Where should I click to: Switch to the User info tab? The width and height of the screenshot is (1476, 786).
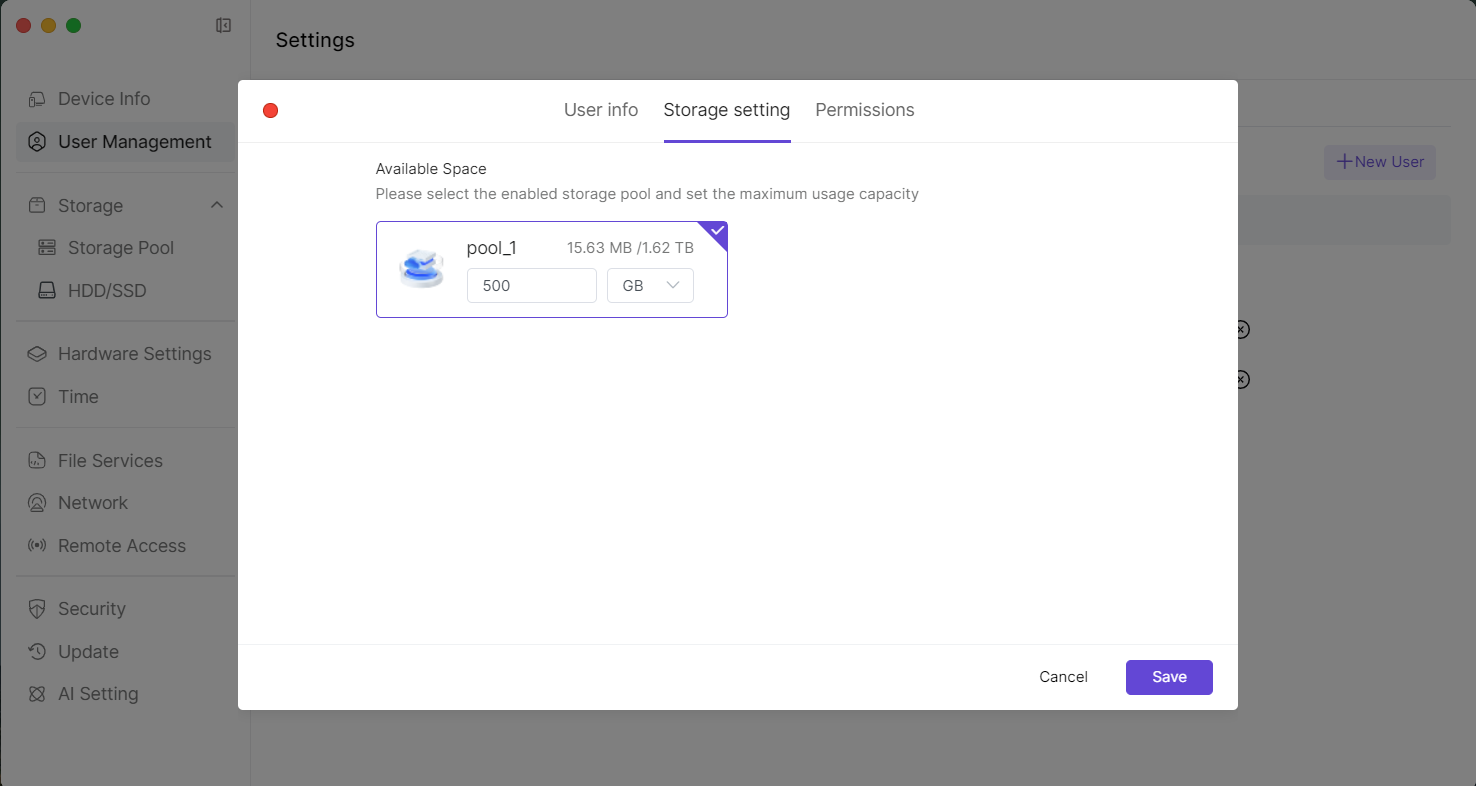pos(601,110)
